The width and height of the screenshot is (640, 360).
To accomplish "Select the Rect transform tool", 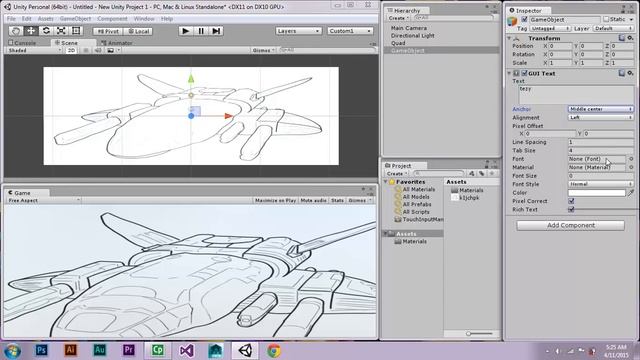I will tap(76, 31).
